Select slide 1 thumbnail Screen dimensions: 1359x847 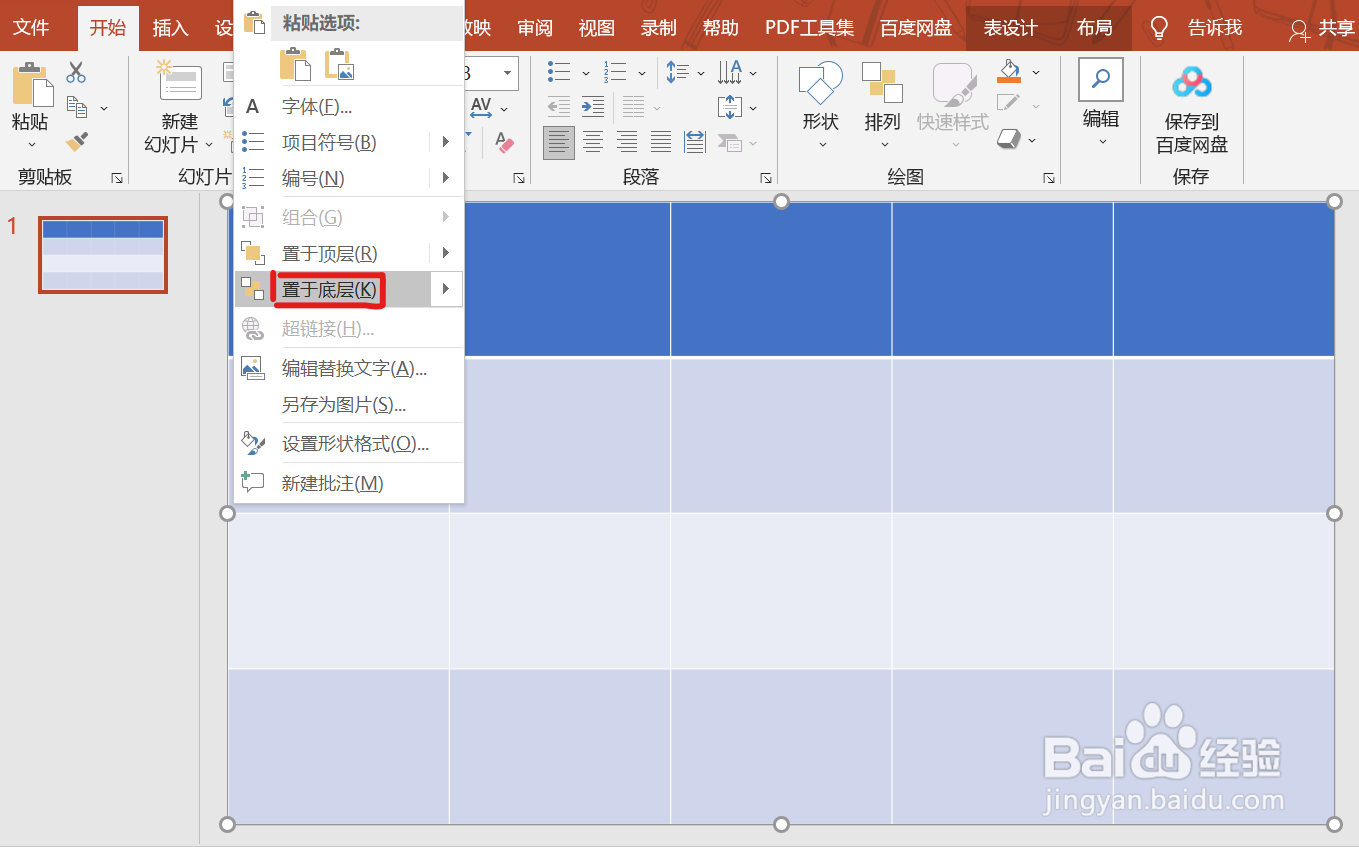click(x=103, y=255)
